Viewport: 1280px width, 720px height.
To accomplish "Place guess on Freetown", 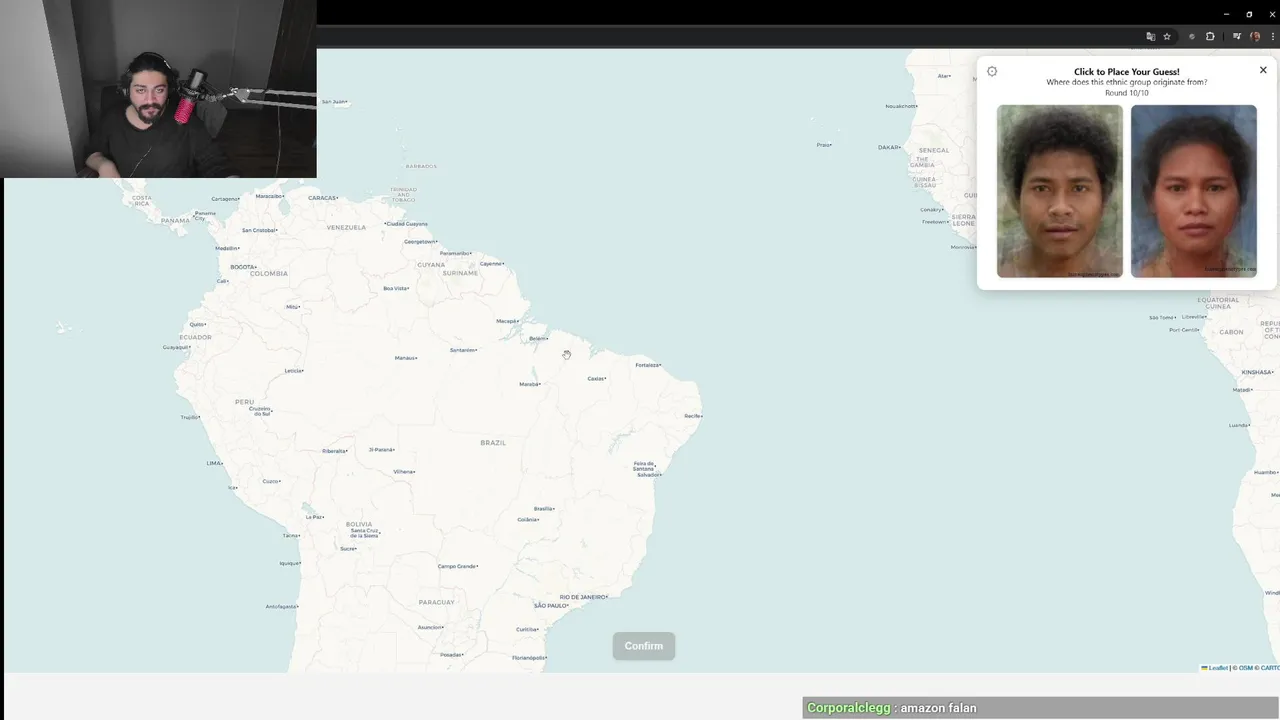I will [935, 221].
